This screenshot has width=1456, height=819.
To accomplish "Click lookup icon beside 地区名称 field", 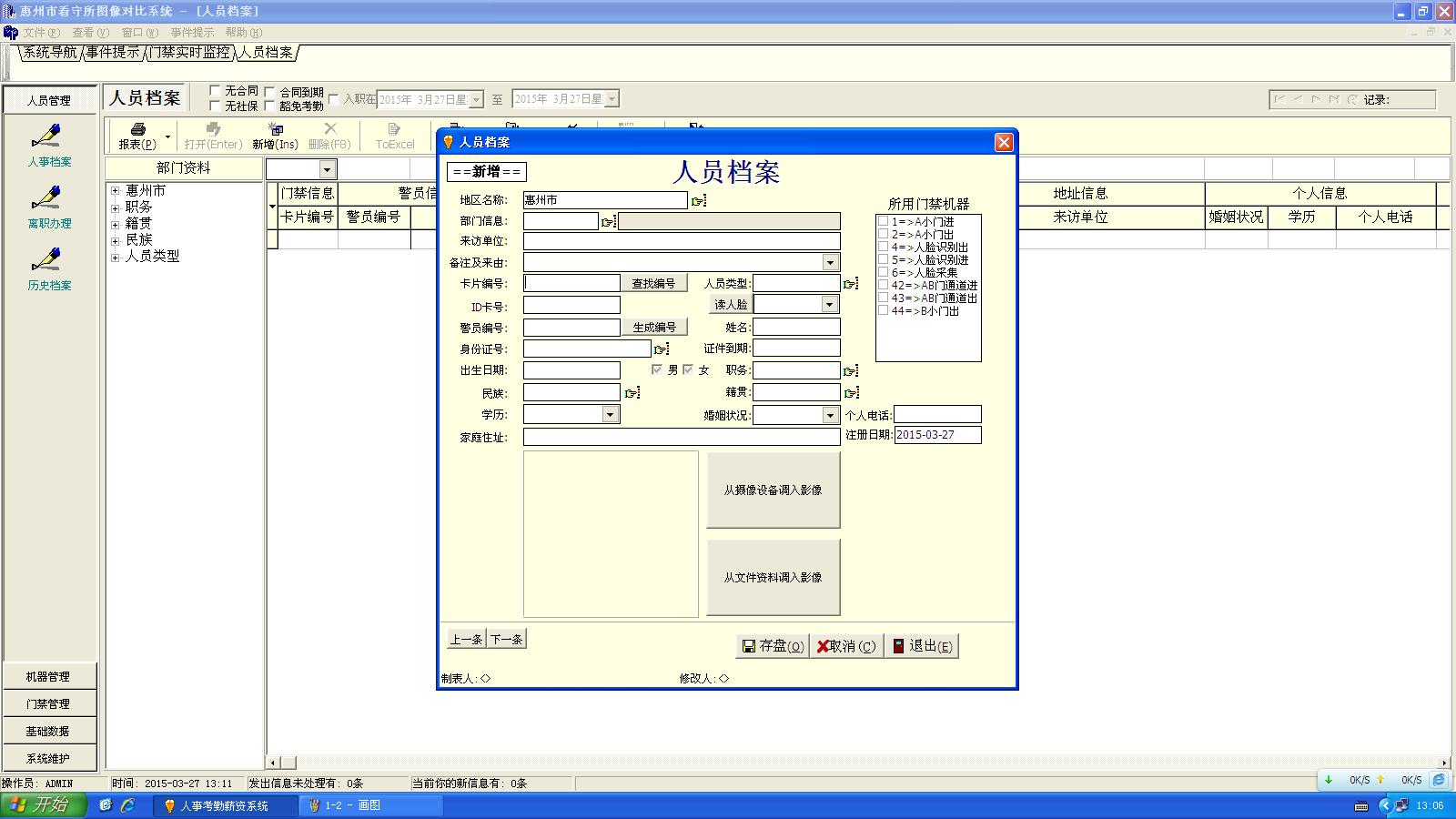I will pos(698,200).
